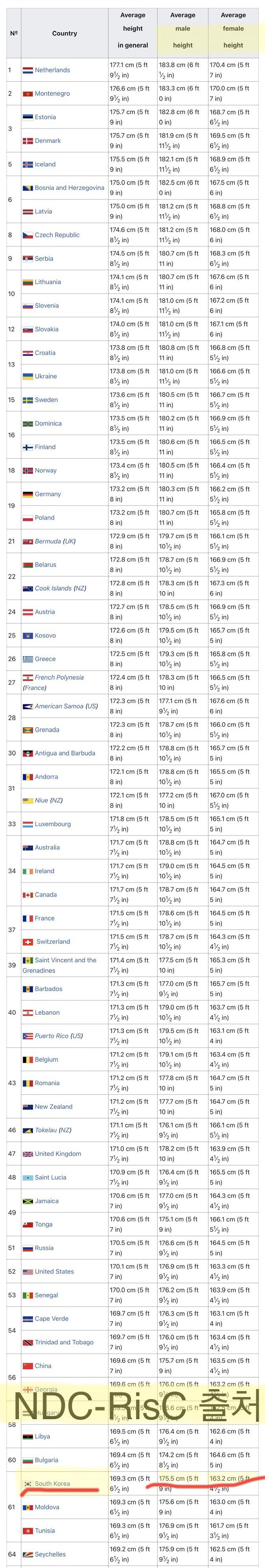Click the Jamaica flag icon
Viewport: 265px width, 1568px height.
point(28,1201)
